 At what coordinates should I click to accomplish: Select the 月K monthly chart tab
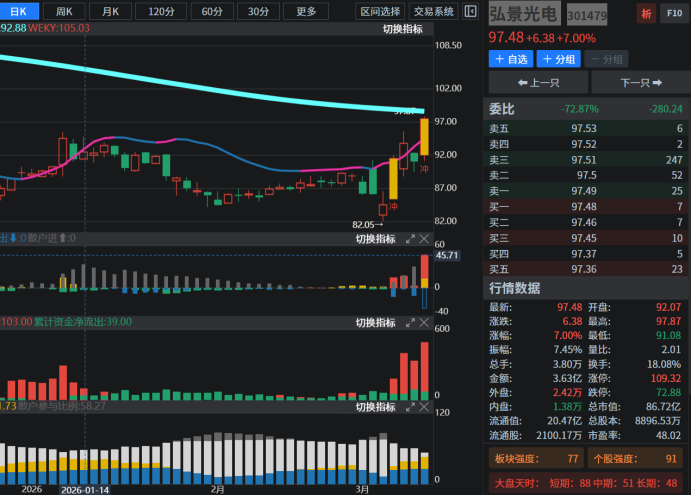pos(109,12)
